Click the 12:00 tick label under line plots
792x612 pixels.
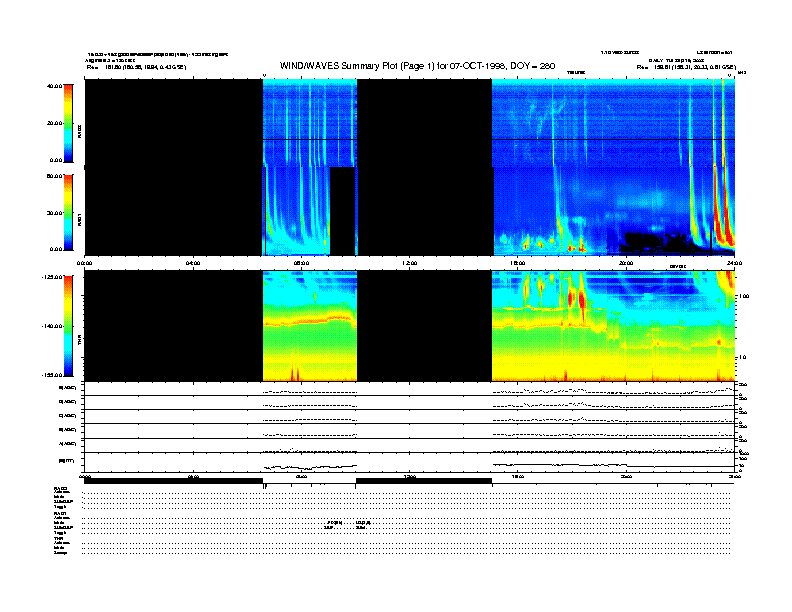click(x=410, y=476)
